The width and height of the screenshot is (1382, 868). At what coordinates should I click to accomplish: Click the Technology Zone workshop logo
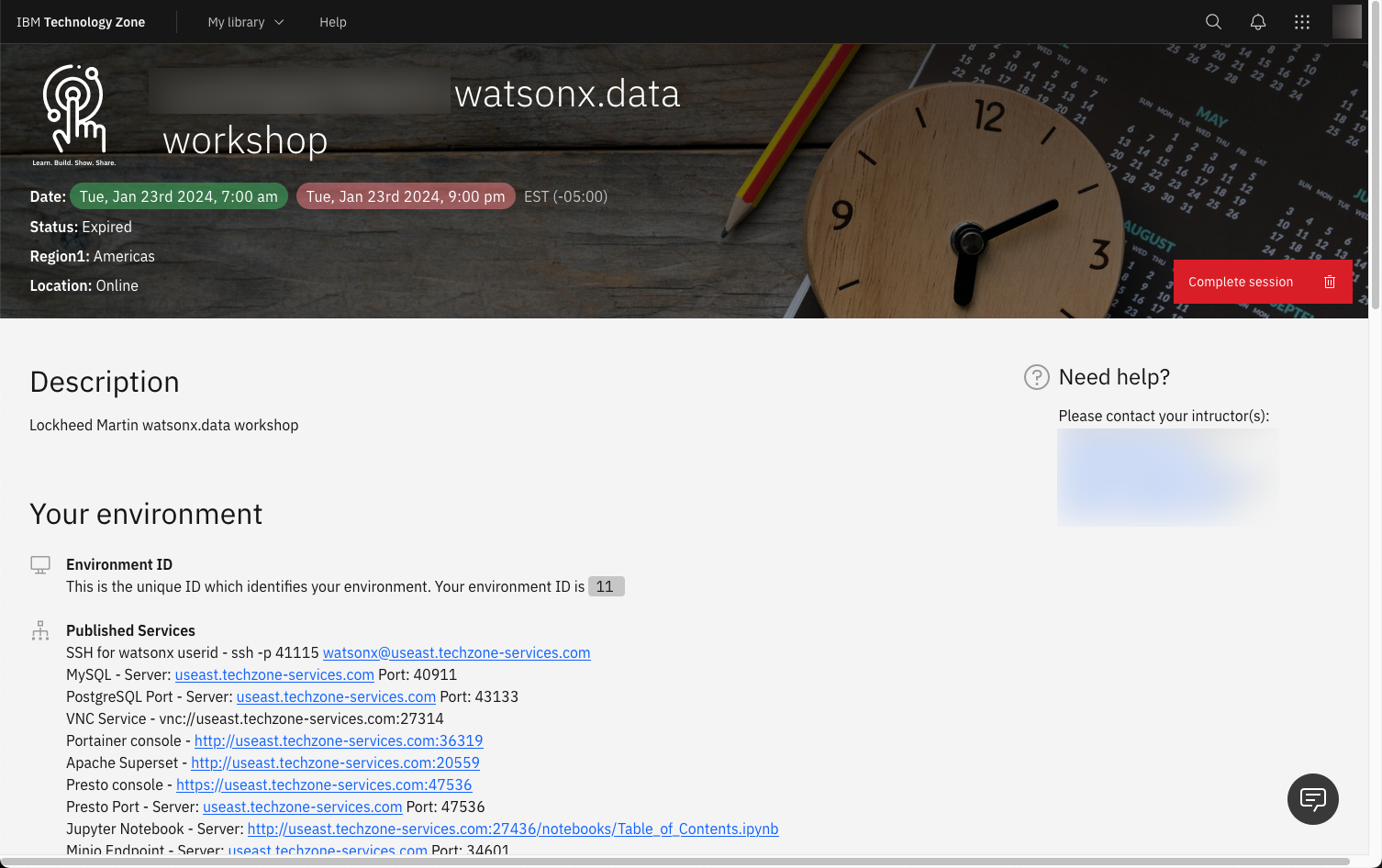74,115
